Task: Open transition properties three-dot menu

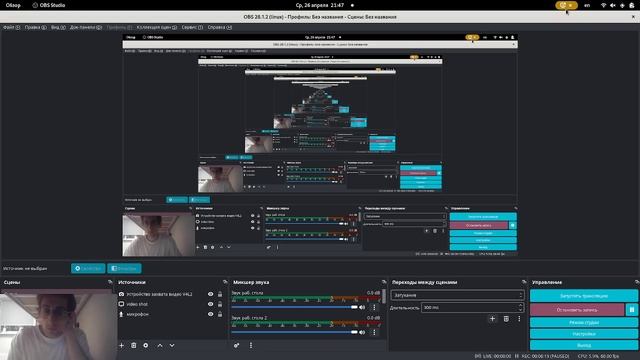Action: click(519, 319)
